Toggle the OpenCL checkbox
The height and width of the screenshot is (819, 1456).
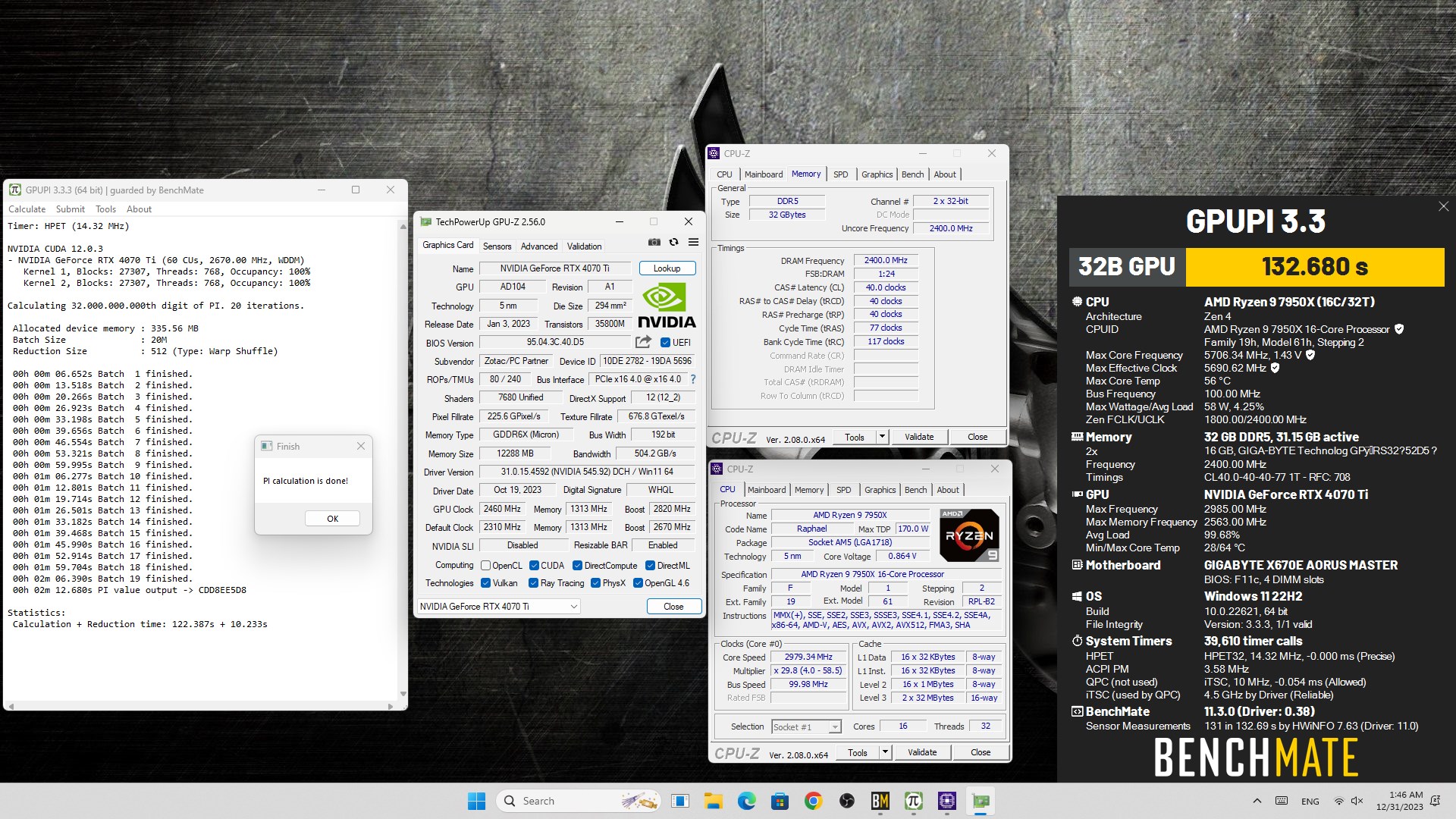point(485,566)
